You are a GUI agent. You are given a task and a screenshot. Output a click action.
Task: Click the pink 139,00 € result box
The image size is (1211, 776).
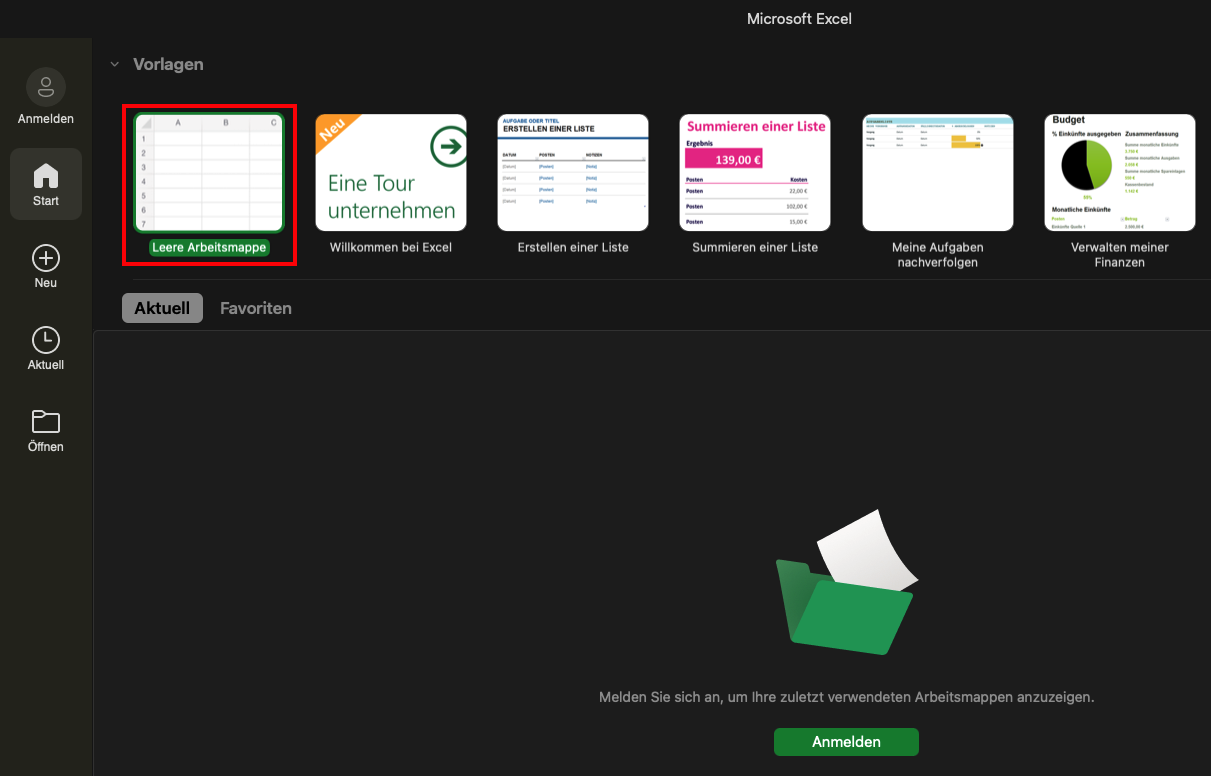click(x=723, y=158)
